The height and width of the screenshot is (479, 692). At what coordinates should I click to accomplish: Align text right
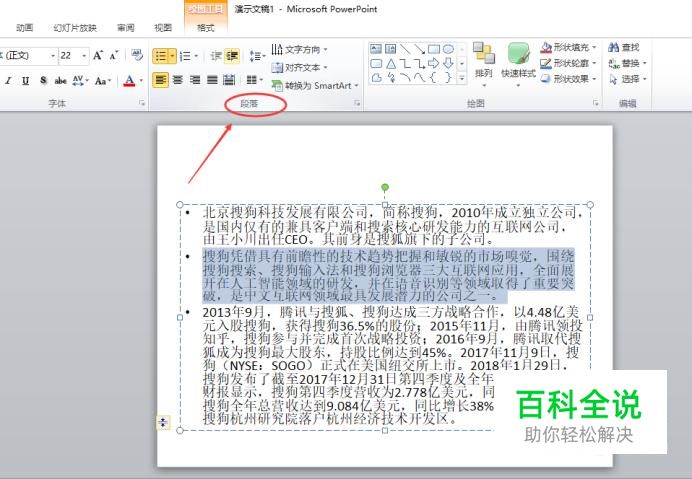click(x=195, y=80)
